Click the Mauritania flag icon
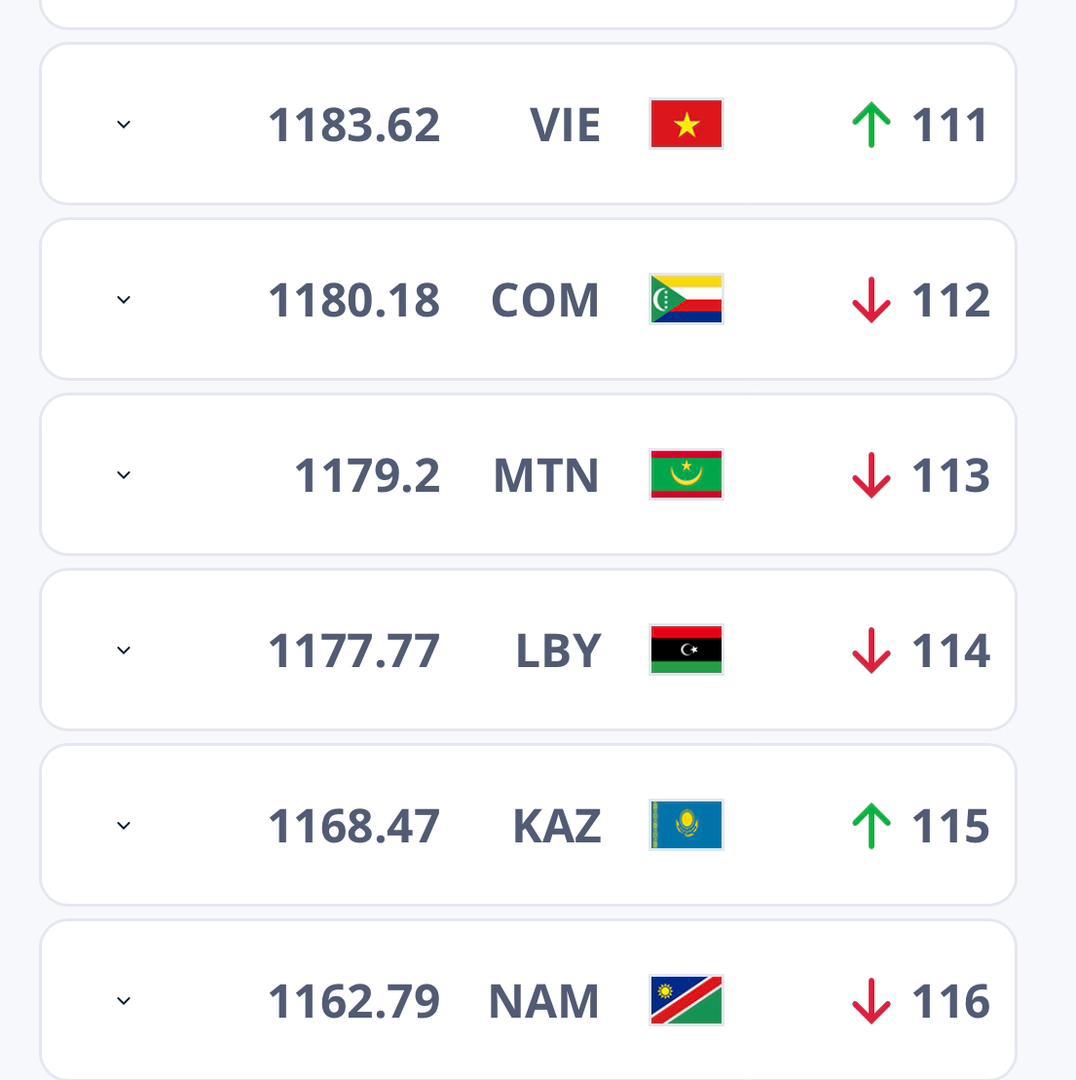 (x=686, y=474)
